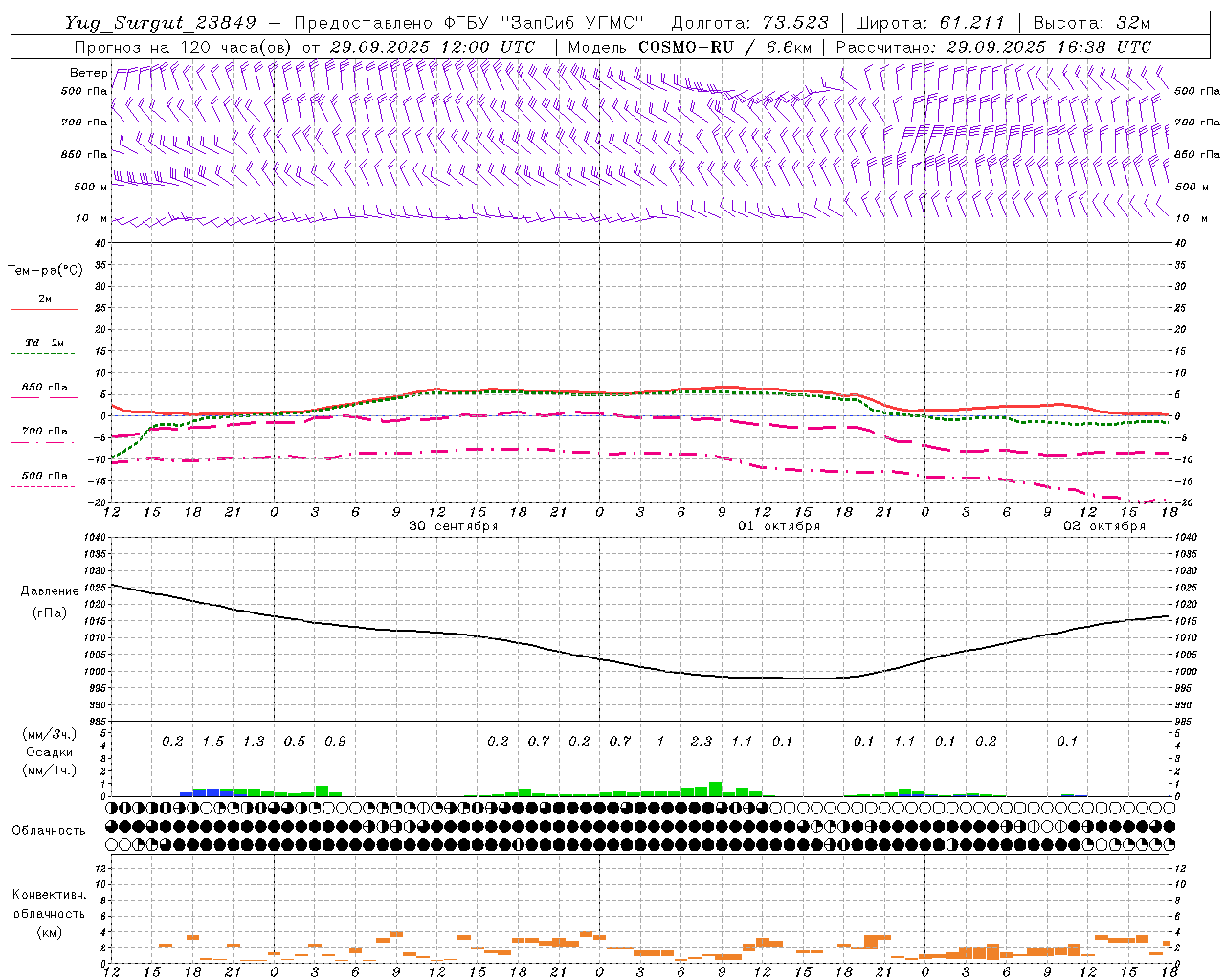The image size is (1225, 980).
Task: Click the latitude value Широта: 61.211
Action: point(930,23)
